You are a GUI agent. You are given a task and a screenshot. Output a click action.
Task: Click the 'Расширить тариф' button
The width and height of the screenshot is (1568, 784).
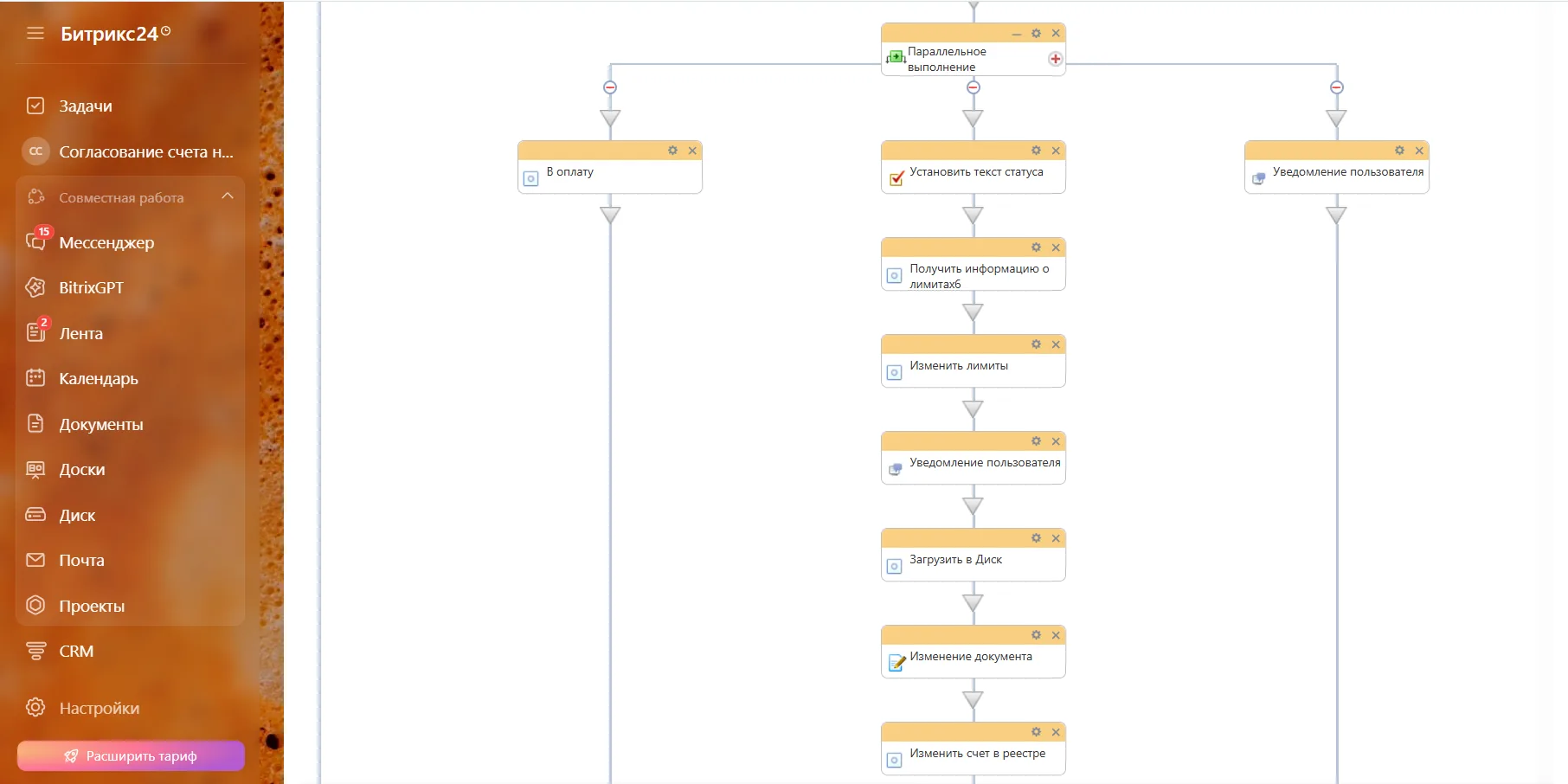pyautogui.click(x=131, y=755)
